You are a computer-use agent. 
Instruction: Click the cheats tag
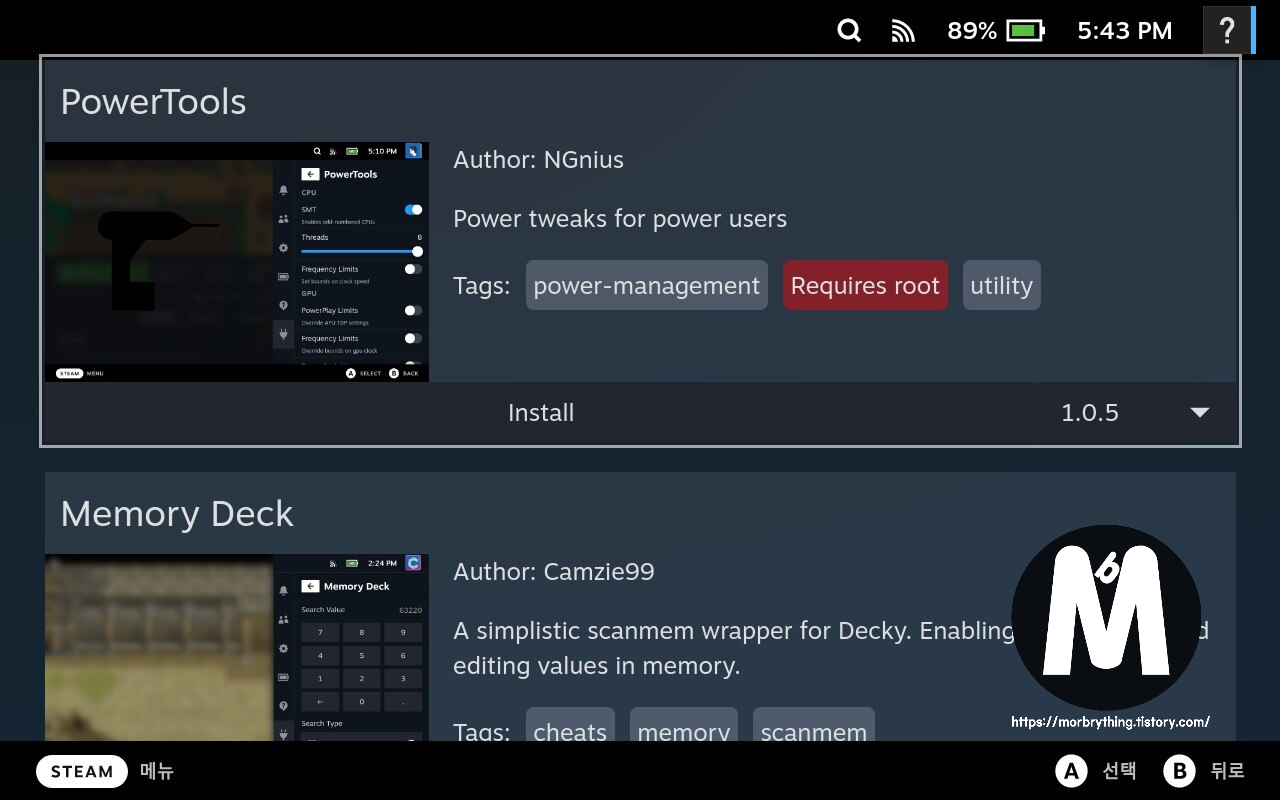click(570, 726)
